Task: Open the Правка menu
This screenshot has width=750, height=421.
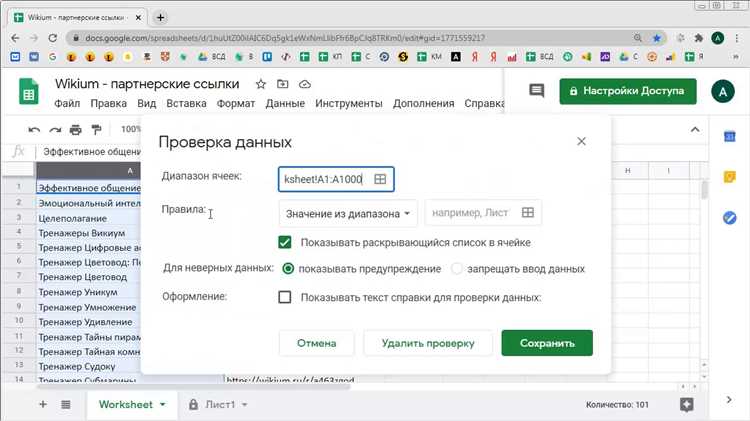Action: pyautogui.click(x=109, y=103)
